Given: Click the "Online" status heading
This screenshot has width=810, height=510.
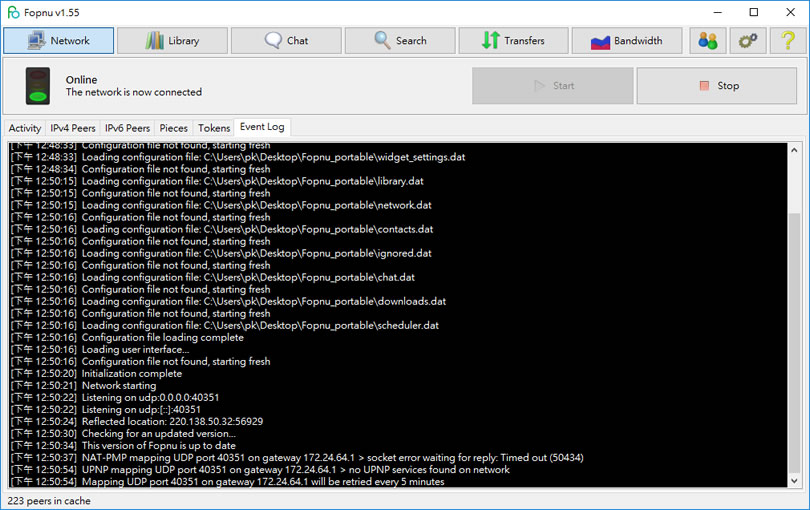Looking at the screenshot, I should click(x=81, y=80).
